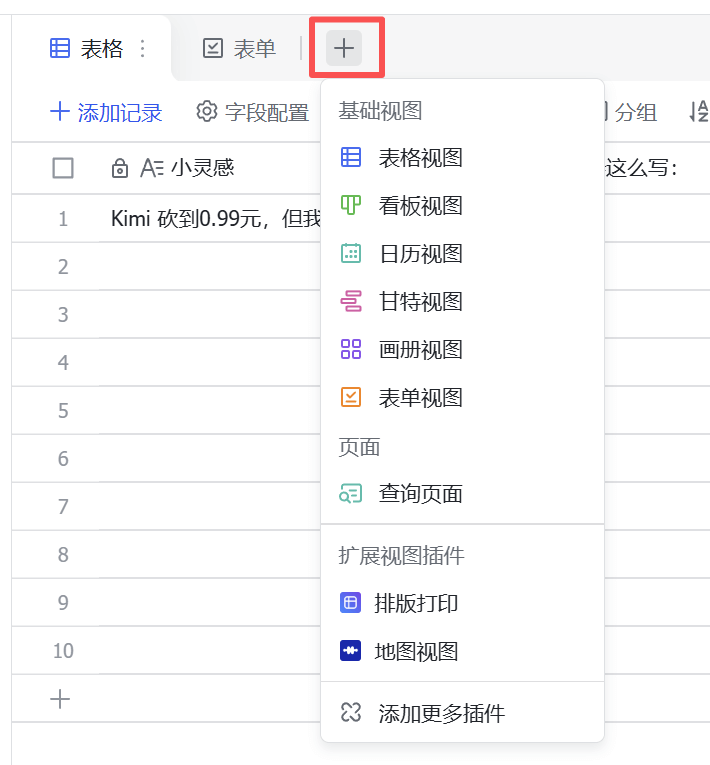
Task: Click 添加更多插件 at the menu bottom
Action: pos(441,713)
